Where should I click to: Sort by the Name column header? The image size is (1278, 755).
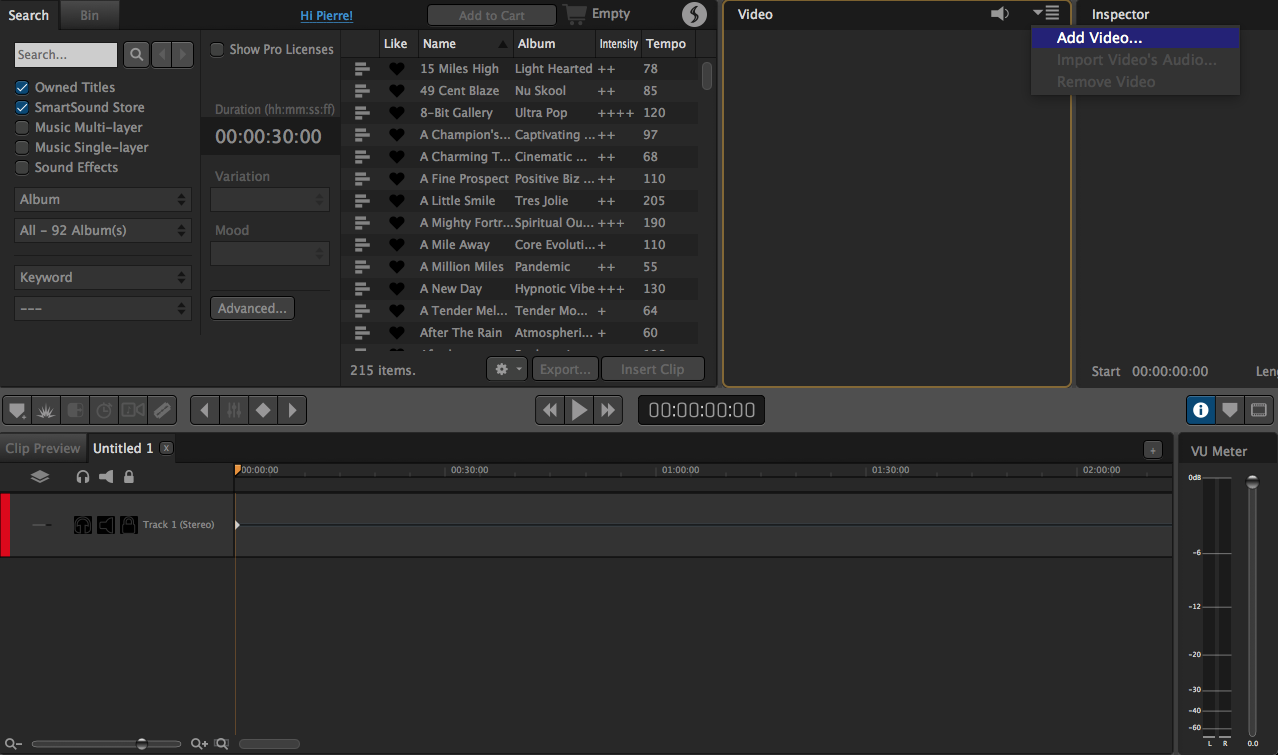point(464,44)
